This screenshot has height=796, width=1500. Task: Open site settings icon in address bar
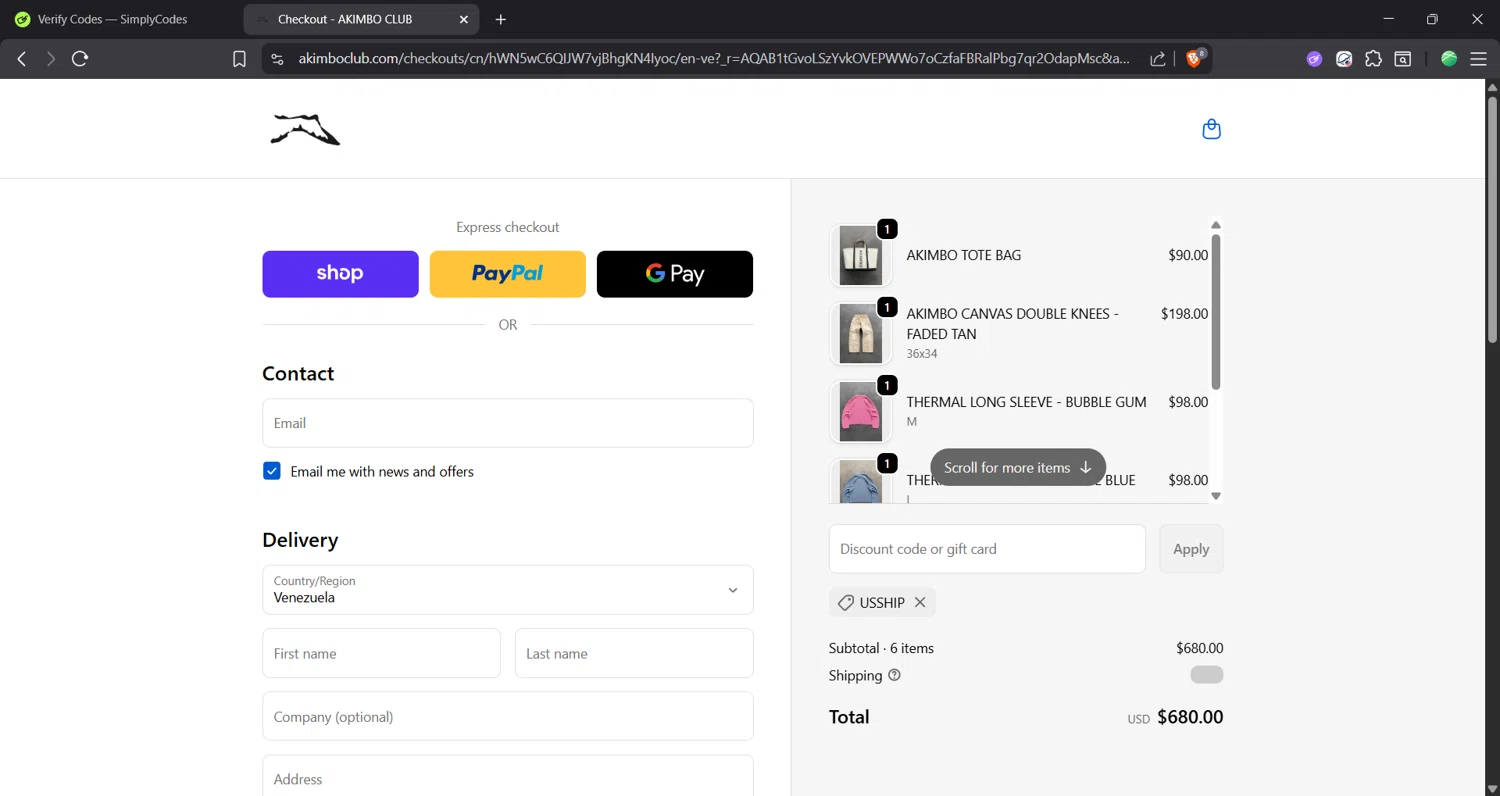[x=278, y=59]
